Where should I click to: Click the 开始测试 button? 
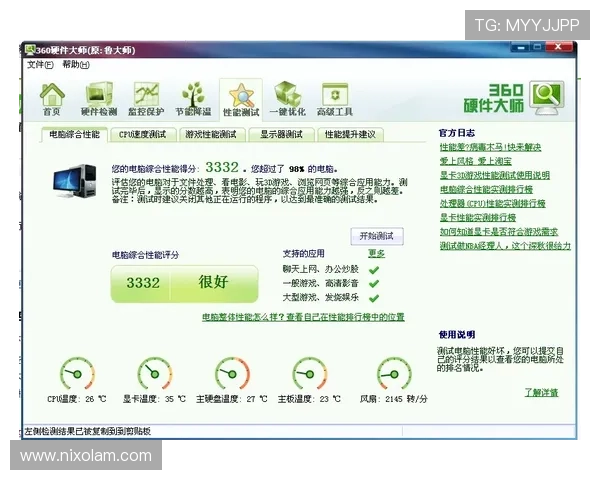(x=377, y=236)
